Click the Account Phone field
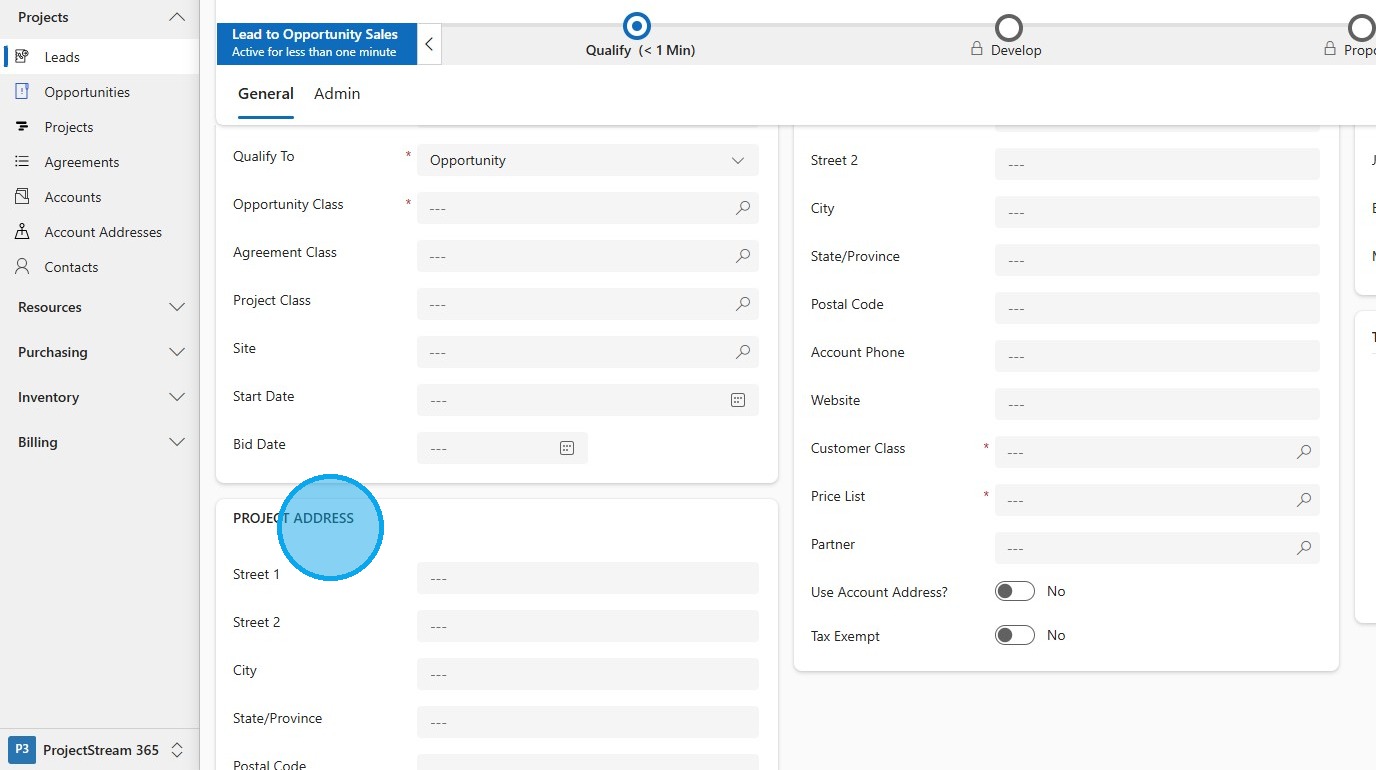 click(x=1157, y=356)
